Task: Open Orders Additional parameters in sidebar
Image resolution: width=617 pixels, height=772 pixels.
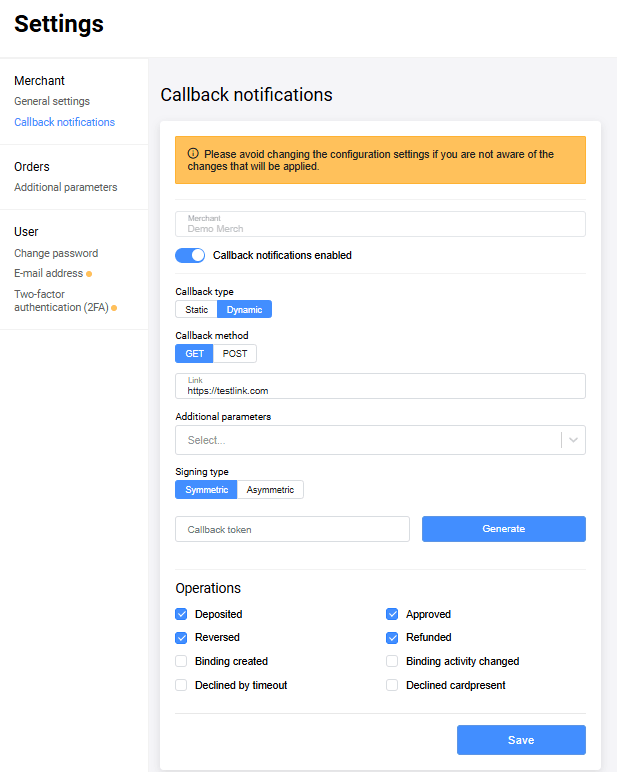Action: pyautogui.click(x=65, y=187)
